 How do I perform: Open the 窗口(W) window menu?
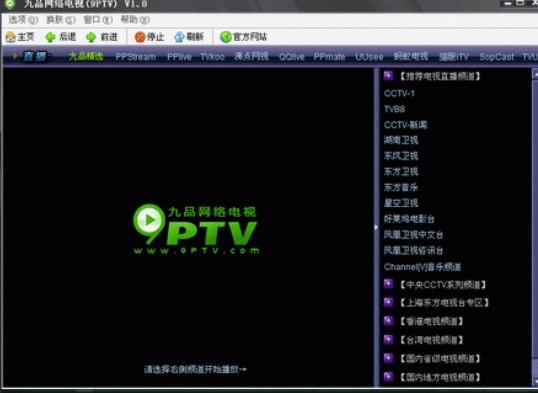(x=98, y=20)
